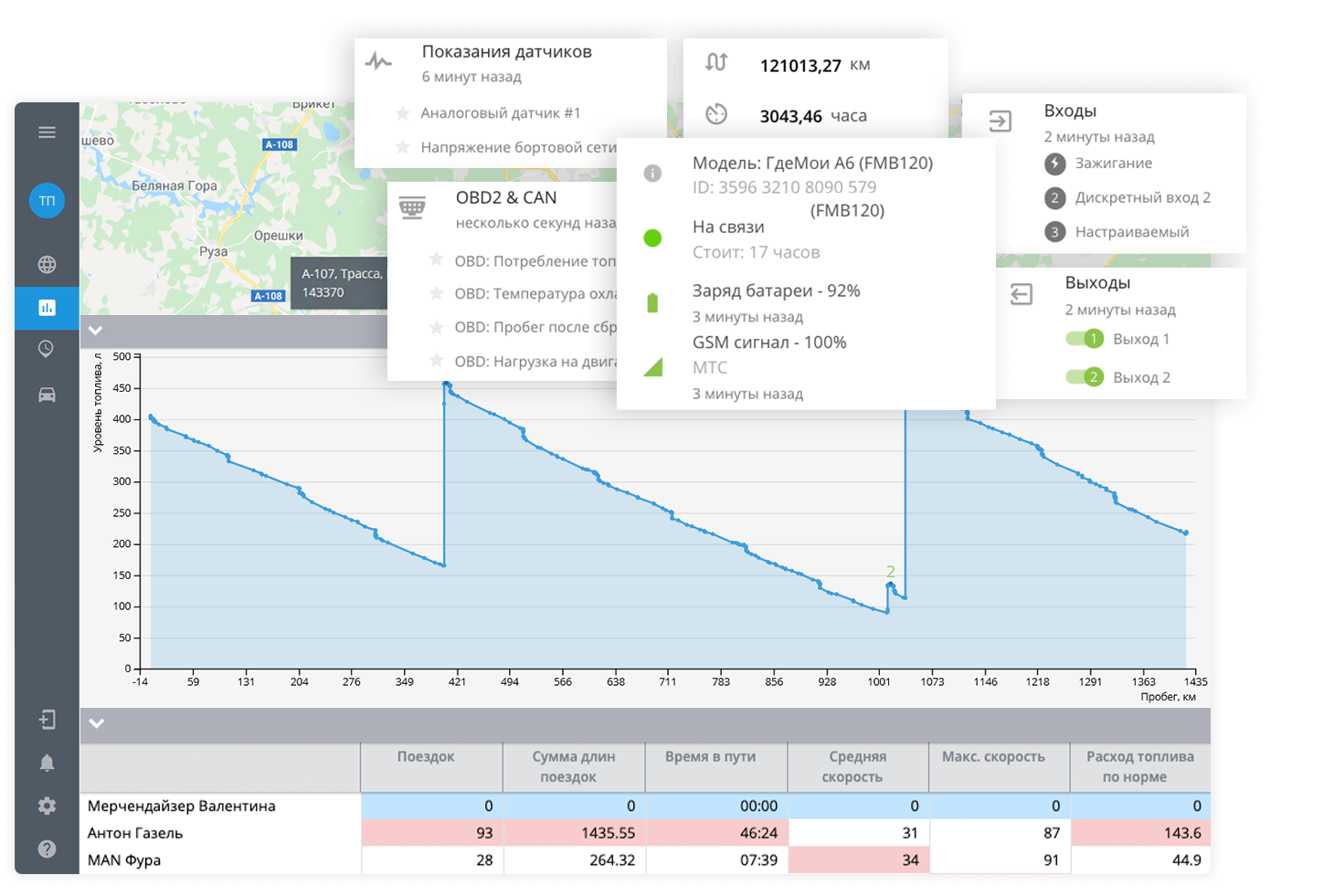Open the reports chart icon in sidebar
Viewport: 1334px width, 896px height.
(x=47, y=308)
